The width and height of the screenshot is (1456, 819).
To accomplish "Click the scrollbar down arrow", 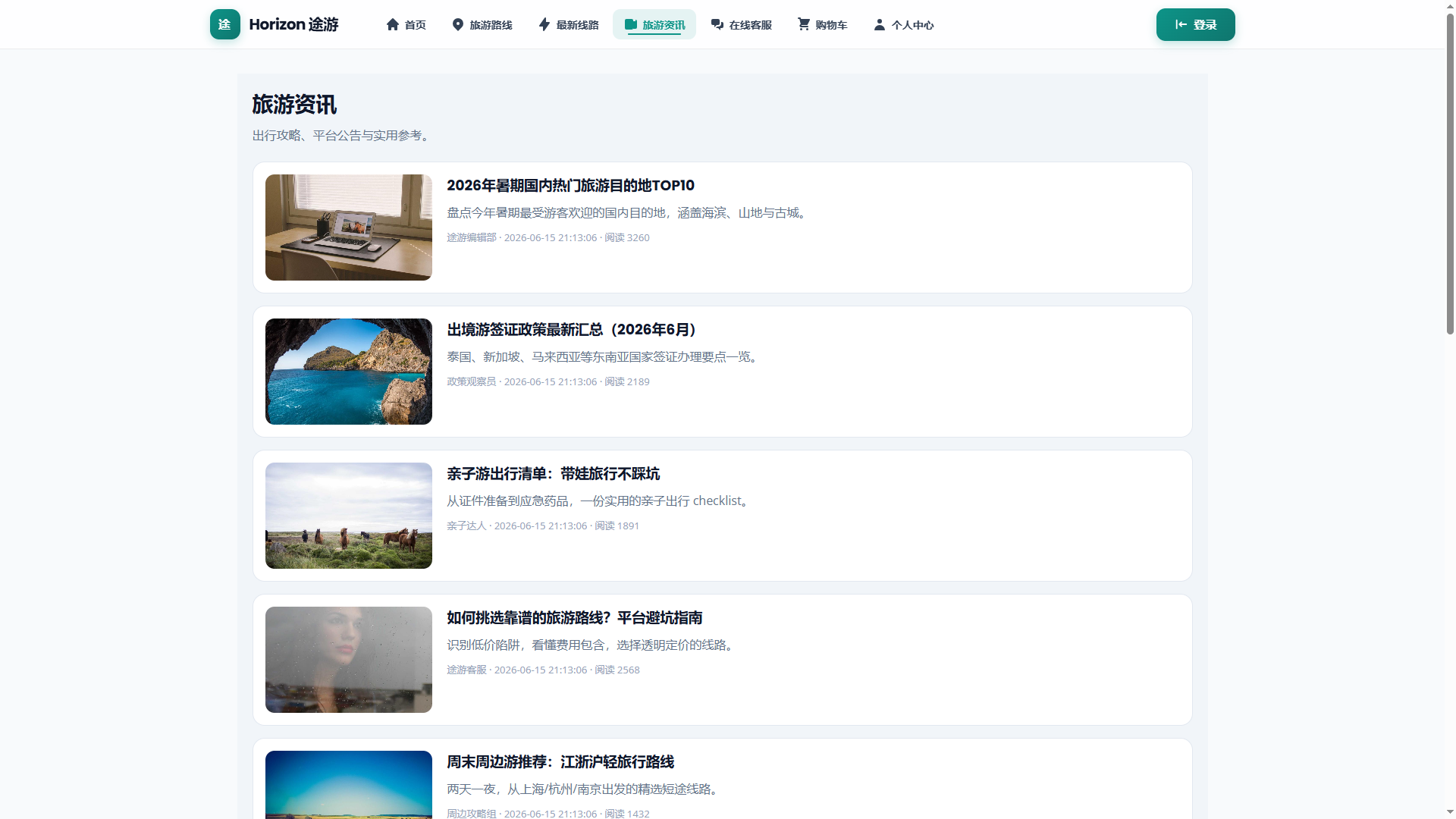I will (1450, 813).
